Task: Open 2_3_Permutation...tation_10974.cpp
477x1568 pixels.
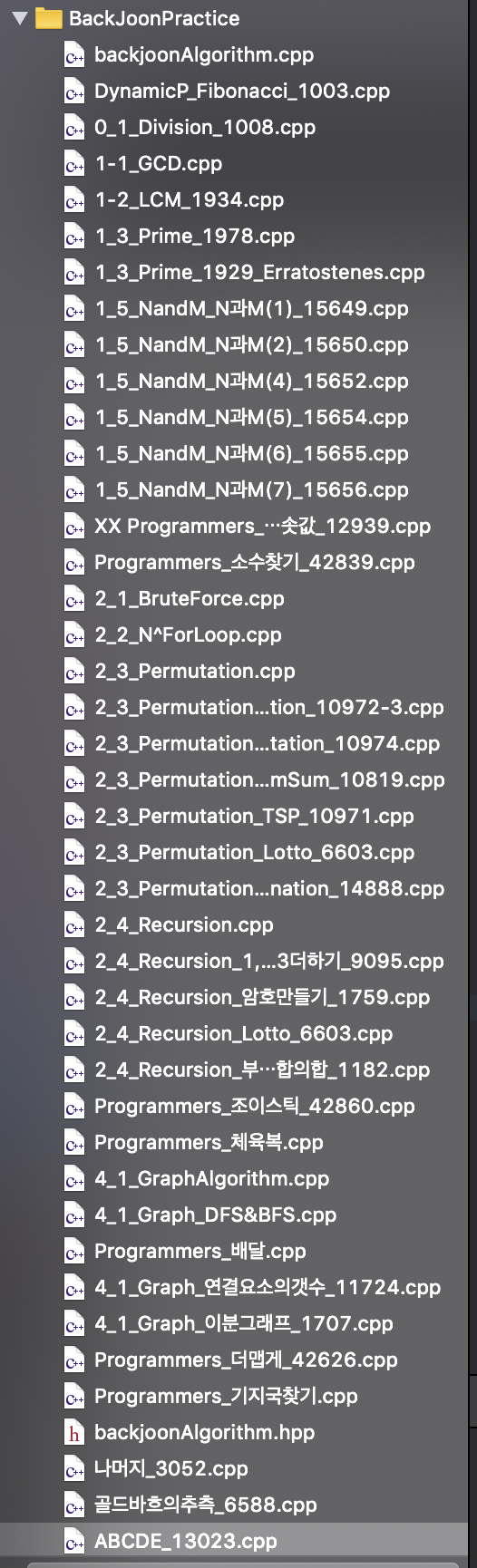Action: point(268,744)
